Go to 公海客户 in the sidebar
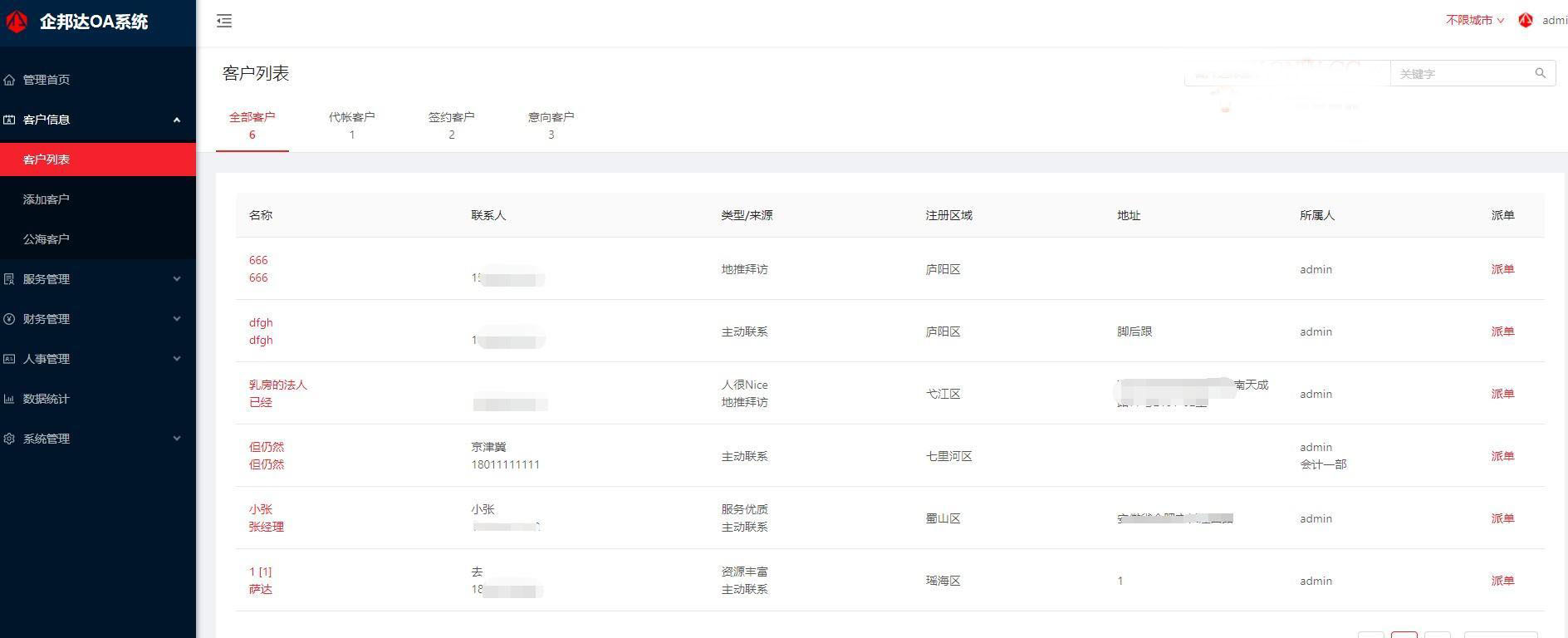Image resolution: width=1568 pixels, height=638 pixels. (47, 239)
